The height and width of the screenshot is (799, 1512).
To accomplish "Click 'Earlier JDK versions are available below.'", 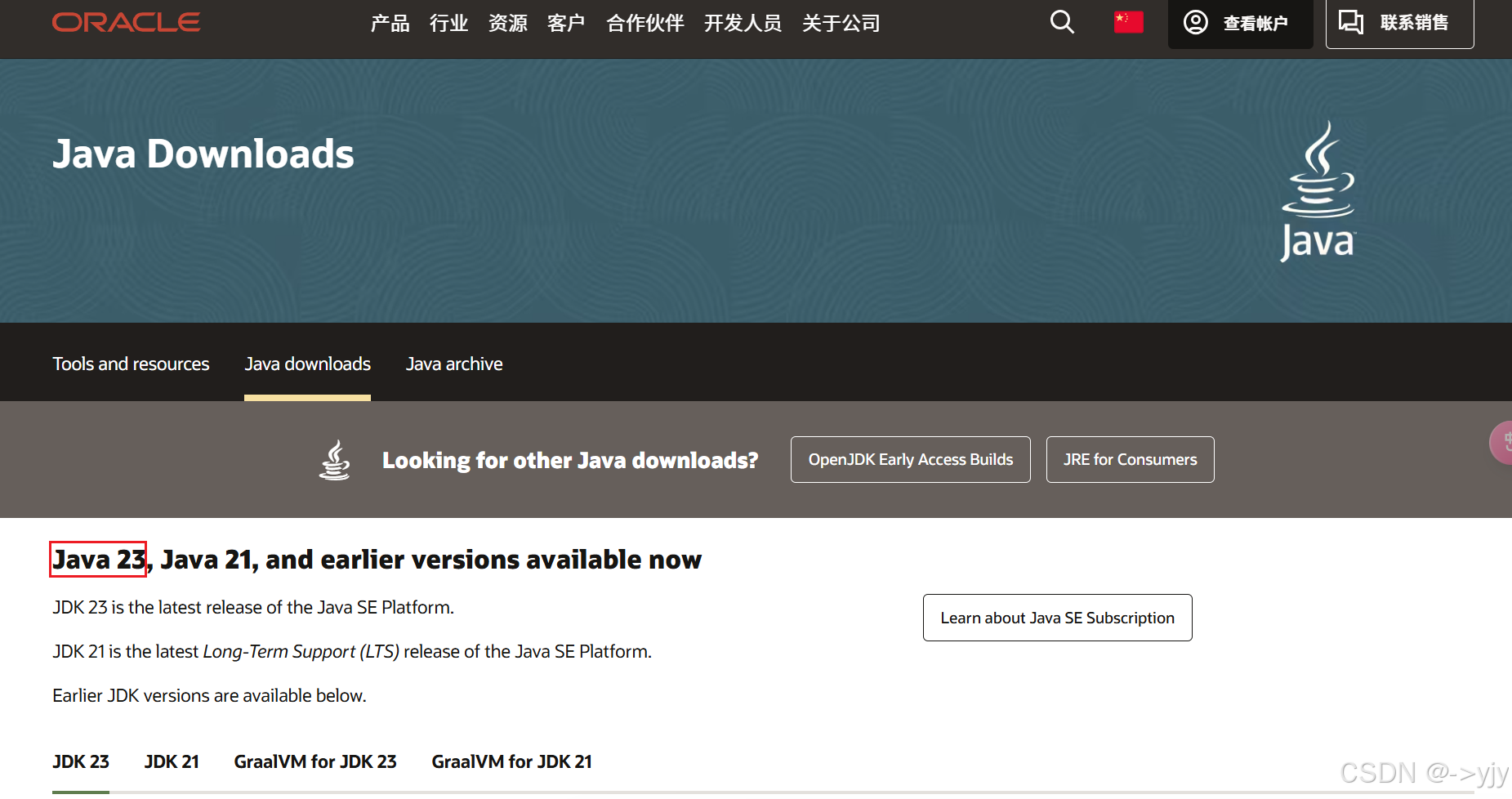I will pos(209,695).
